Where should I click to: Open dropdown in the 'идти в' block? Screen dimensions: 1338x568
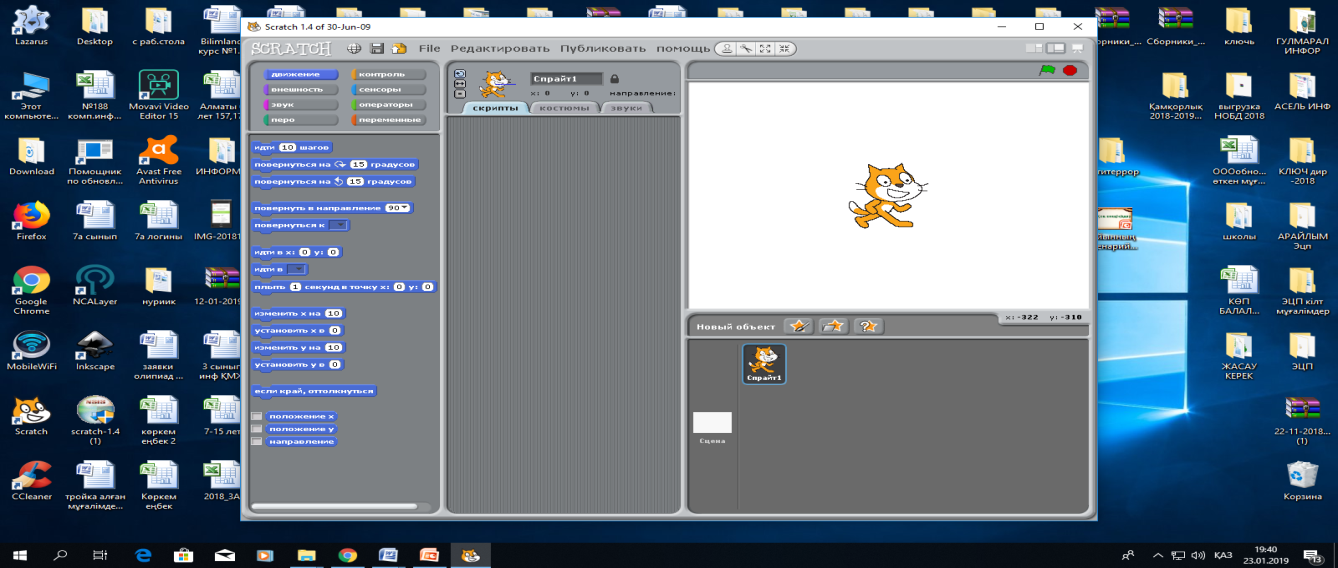(x=297, y=269)
